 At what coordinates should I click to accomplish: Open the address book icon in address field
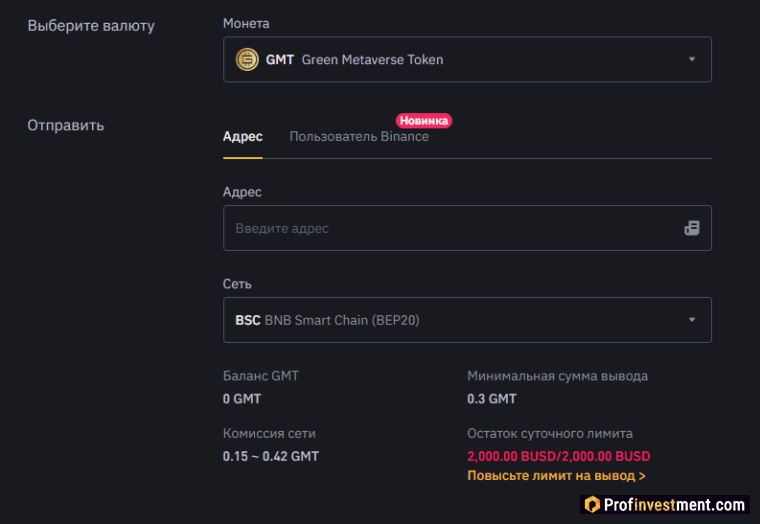692,228
